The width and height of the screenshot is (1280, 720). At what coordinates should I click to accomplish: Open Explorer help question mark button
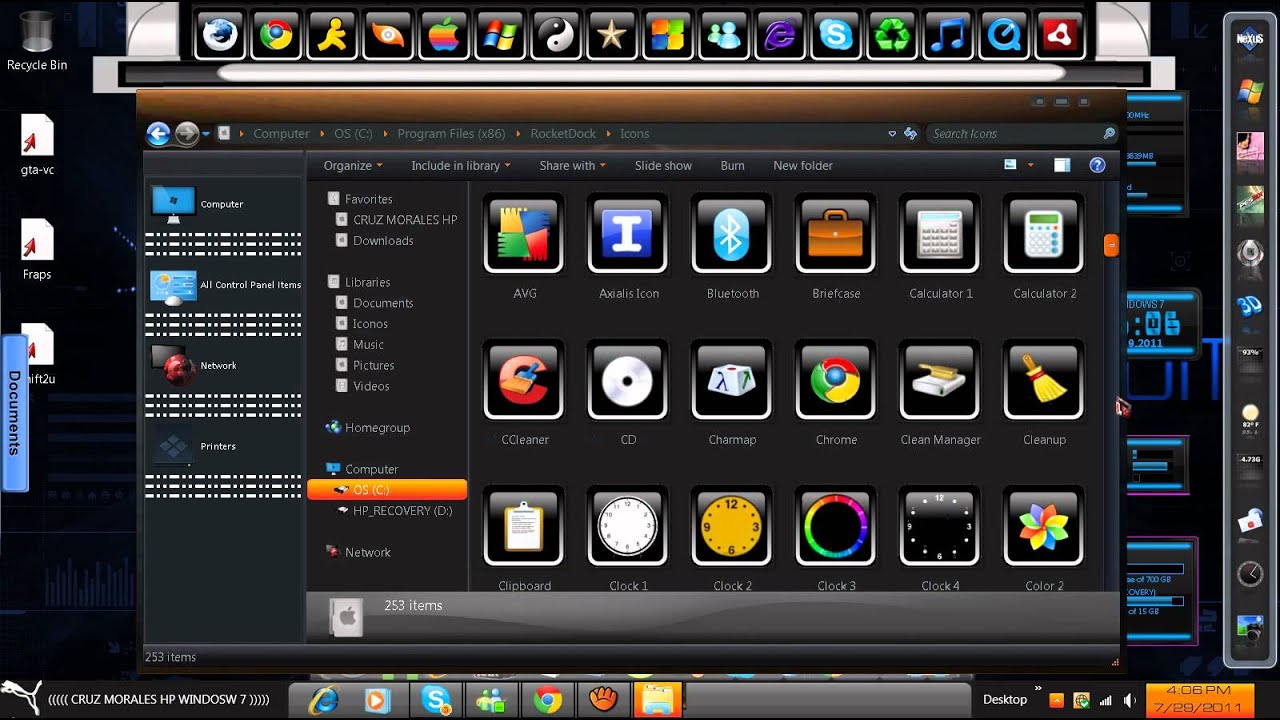[x=1097, y=165]
